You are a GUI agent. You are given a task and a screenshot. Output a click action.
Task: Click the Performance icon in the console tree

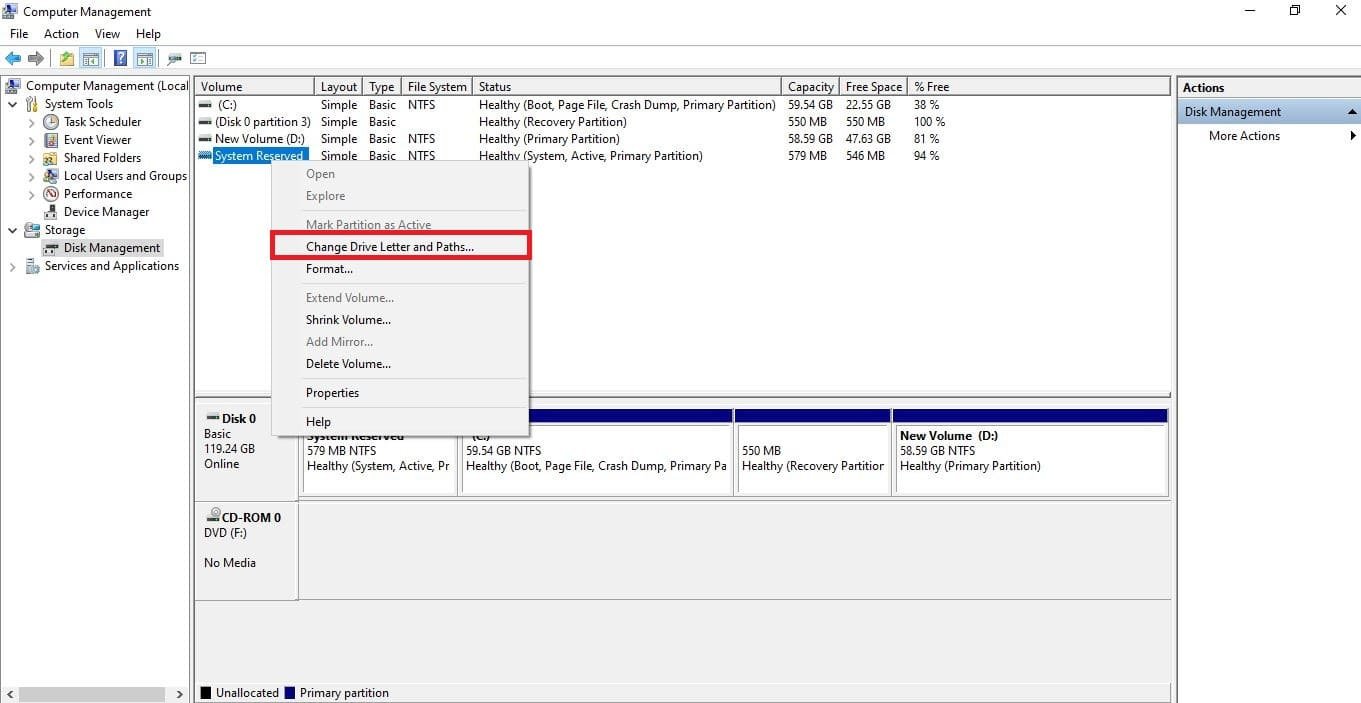[51, 194]
